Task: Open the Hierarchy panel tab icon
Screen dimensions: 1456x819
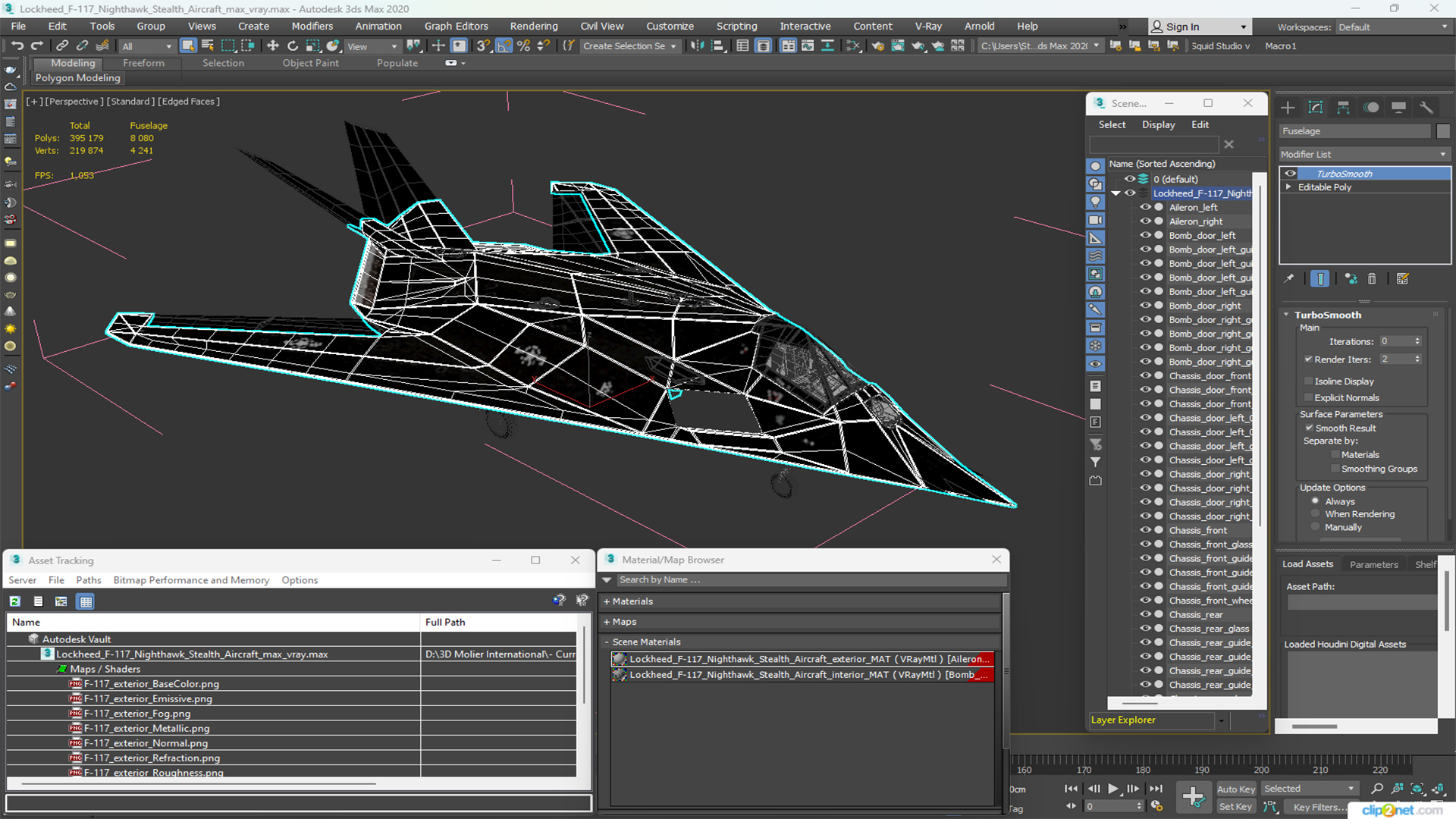Action: click(x=1343, y=108)
